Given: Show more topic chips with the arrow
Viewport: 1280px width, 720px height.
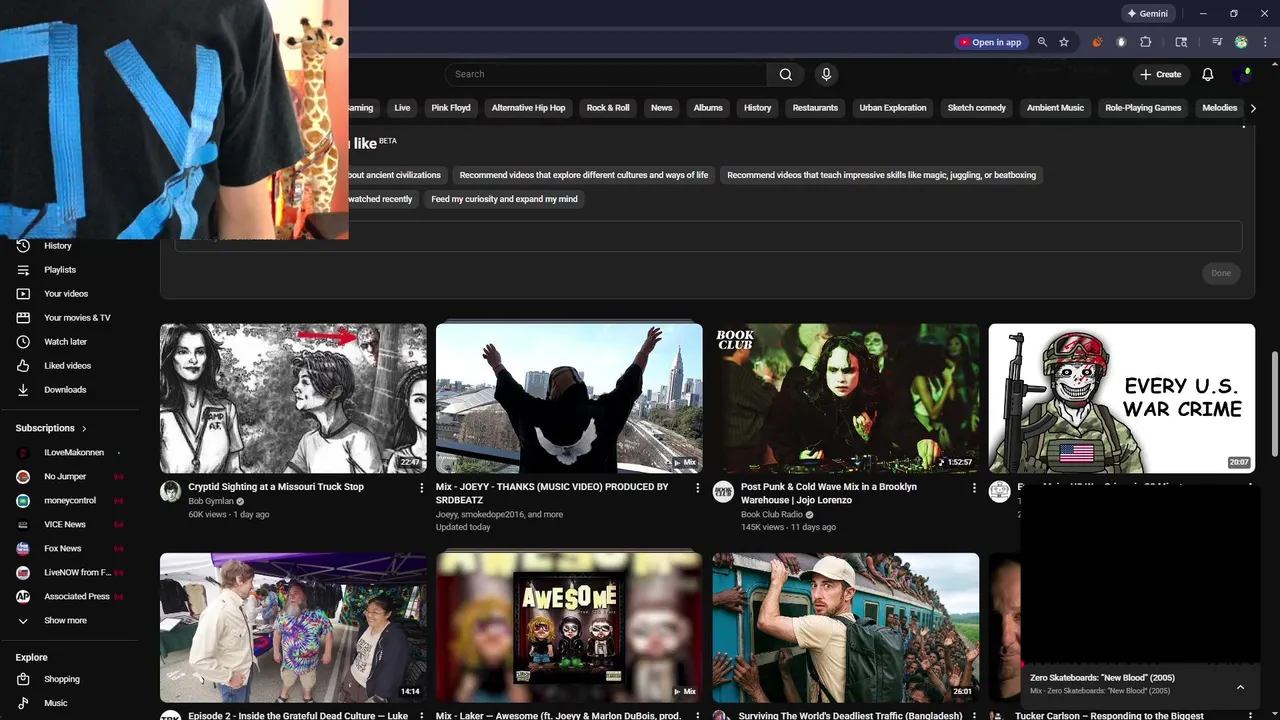Looking at the screenshot, I should tap(1253, 108).
